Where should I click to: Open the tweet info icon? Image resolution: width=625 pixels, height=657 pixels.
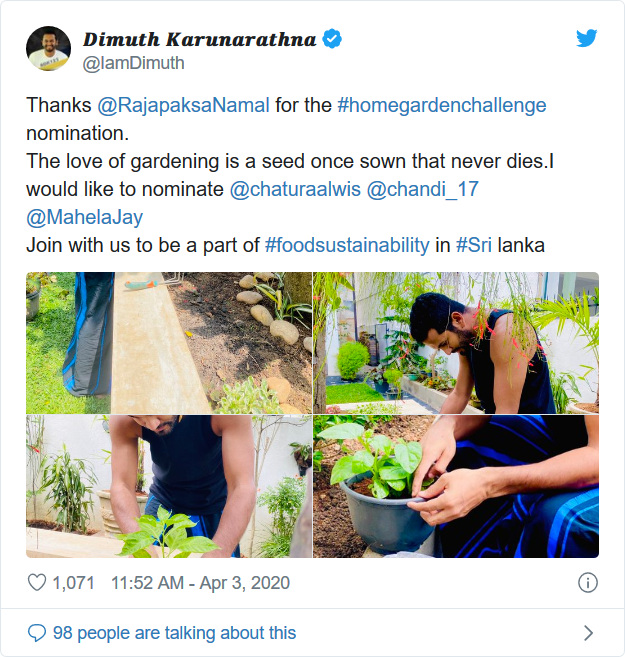coord(588,582)
